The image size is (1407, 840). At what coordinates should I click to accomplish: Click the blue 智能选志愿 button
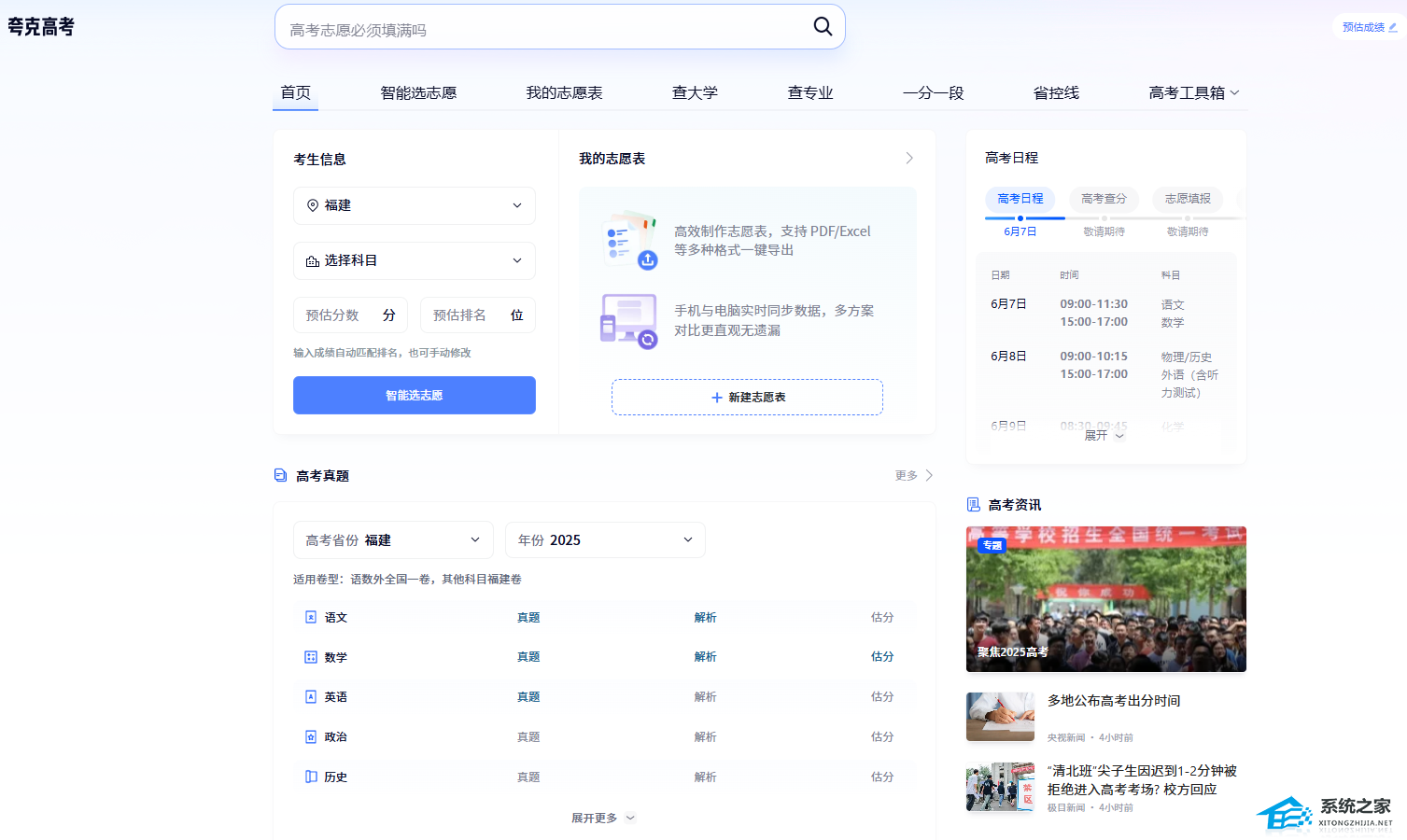pos(414,395)
